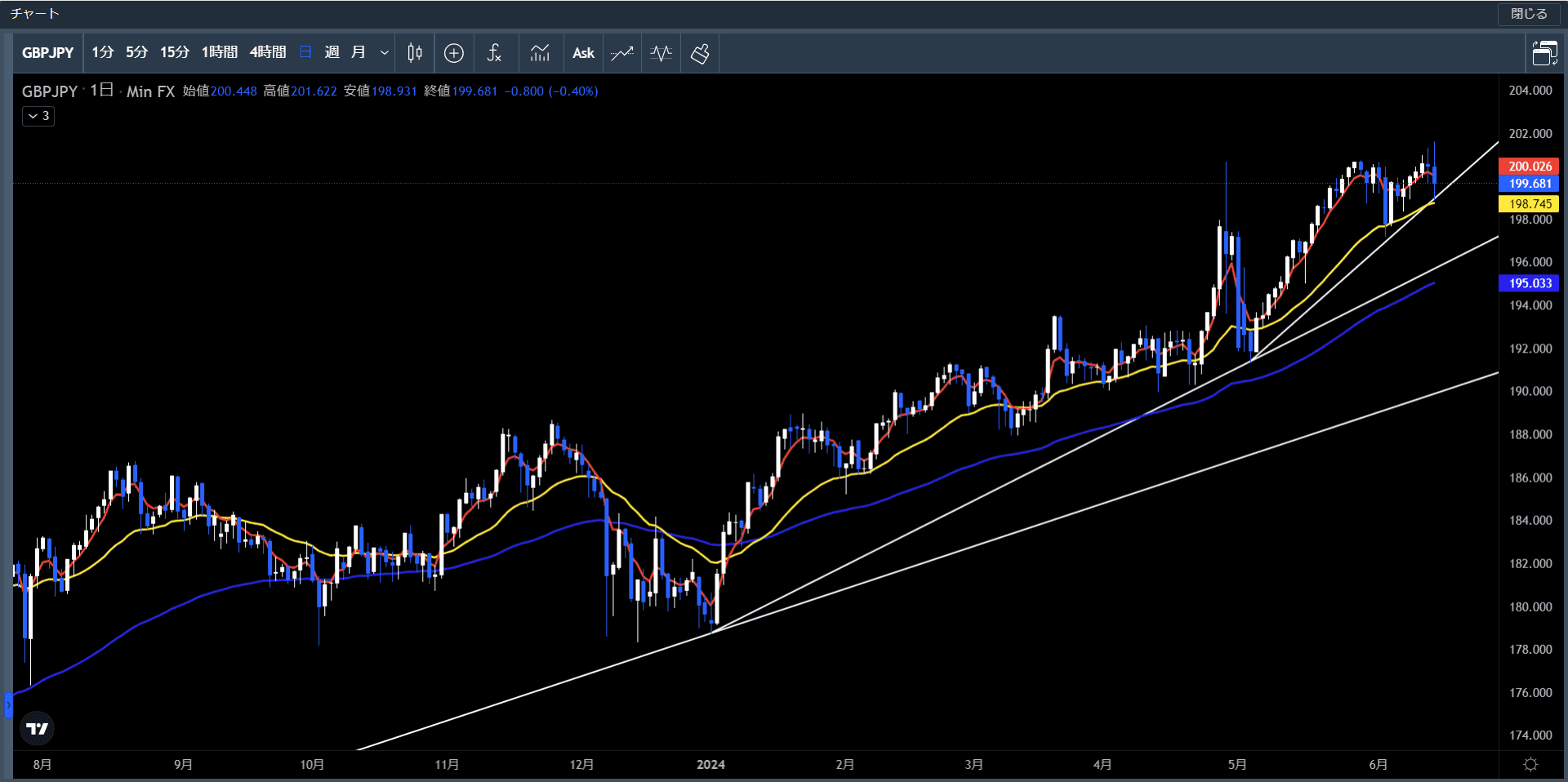Select the 15分 timeframe
Screen dimensions: 1568x782
click(175, 52)
